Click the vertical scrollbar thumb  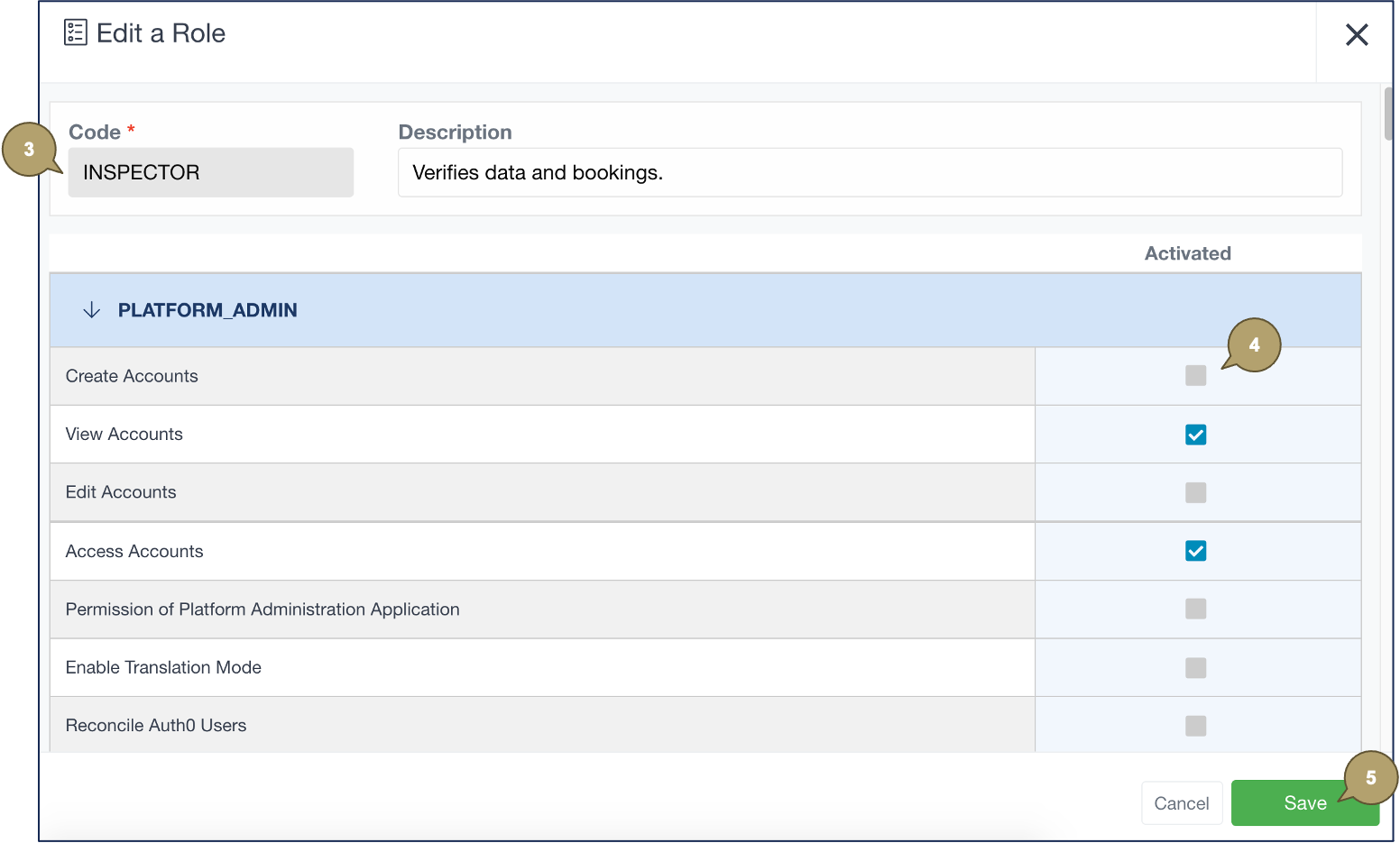[x=1388, y=114]
